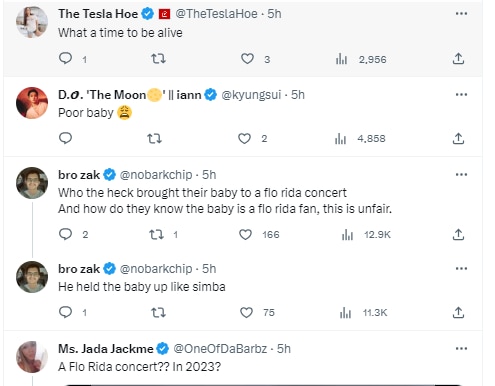Like The Tesla Hoe's tweet
The image size is (495, 386).
[247, 59]
